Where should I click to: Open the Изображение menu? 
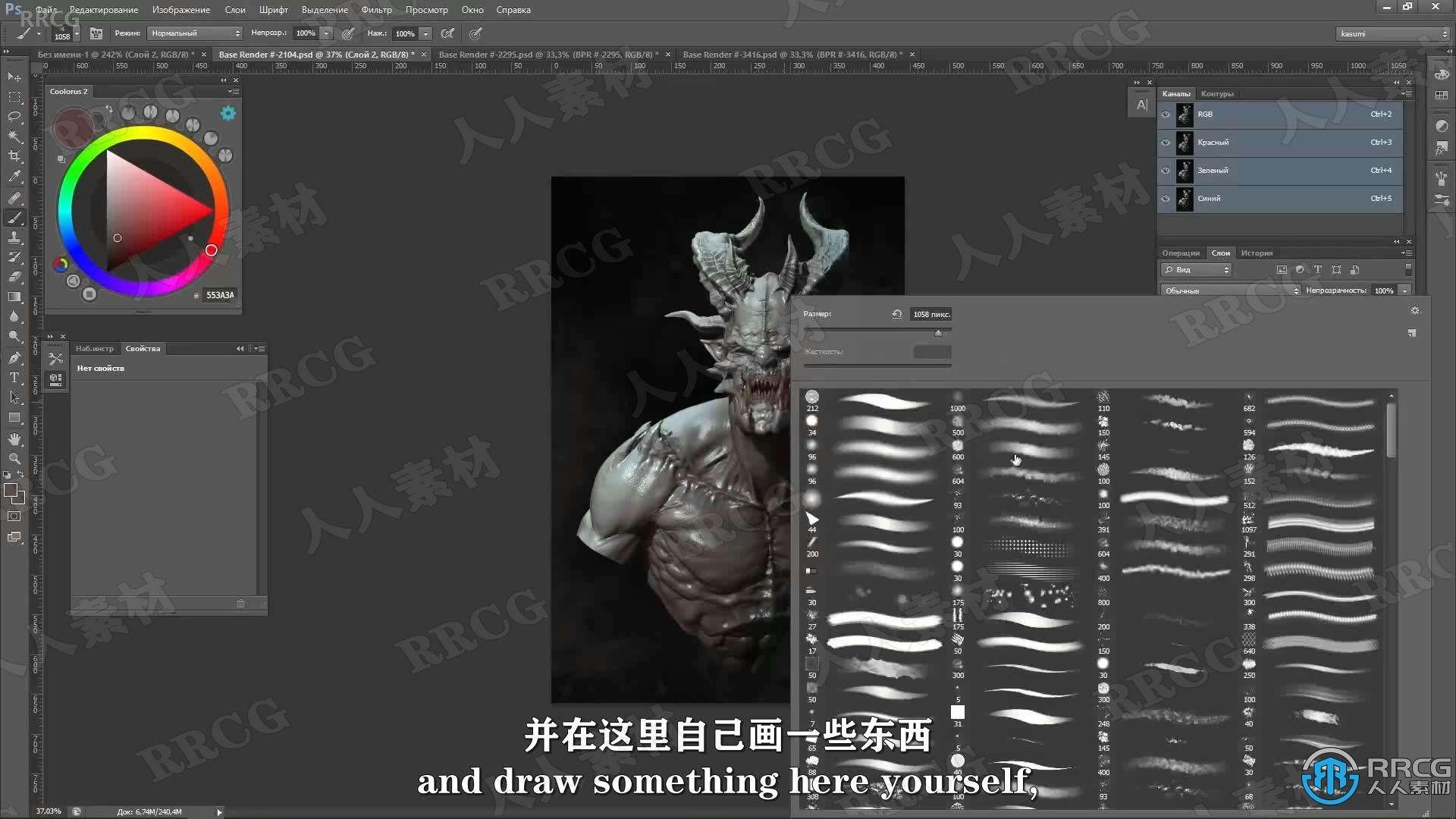(x=180, y=10)
